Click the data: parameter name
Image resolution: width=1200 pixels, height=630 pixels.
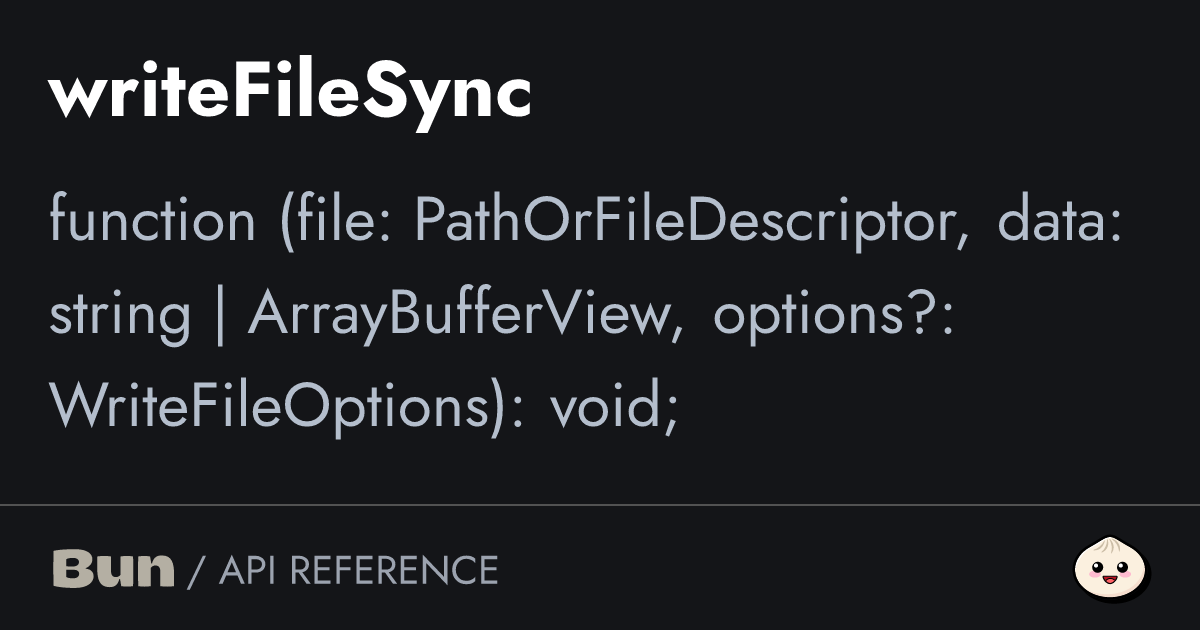1061,221
